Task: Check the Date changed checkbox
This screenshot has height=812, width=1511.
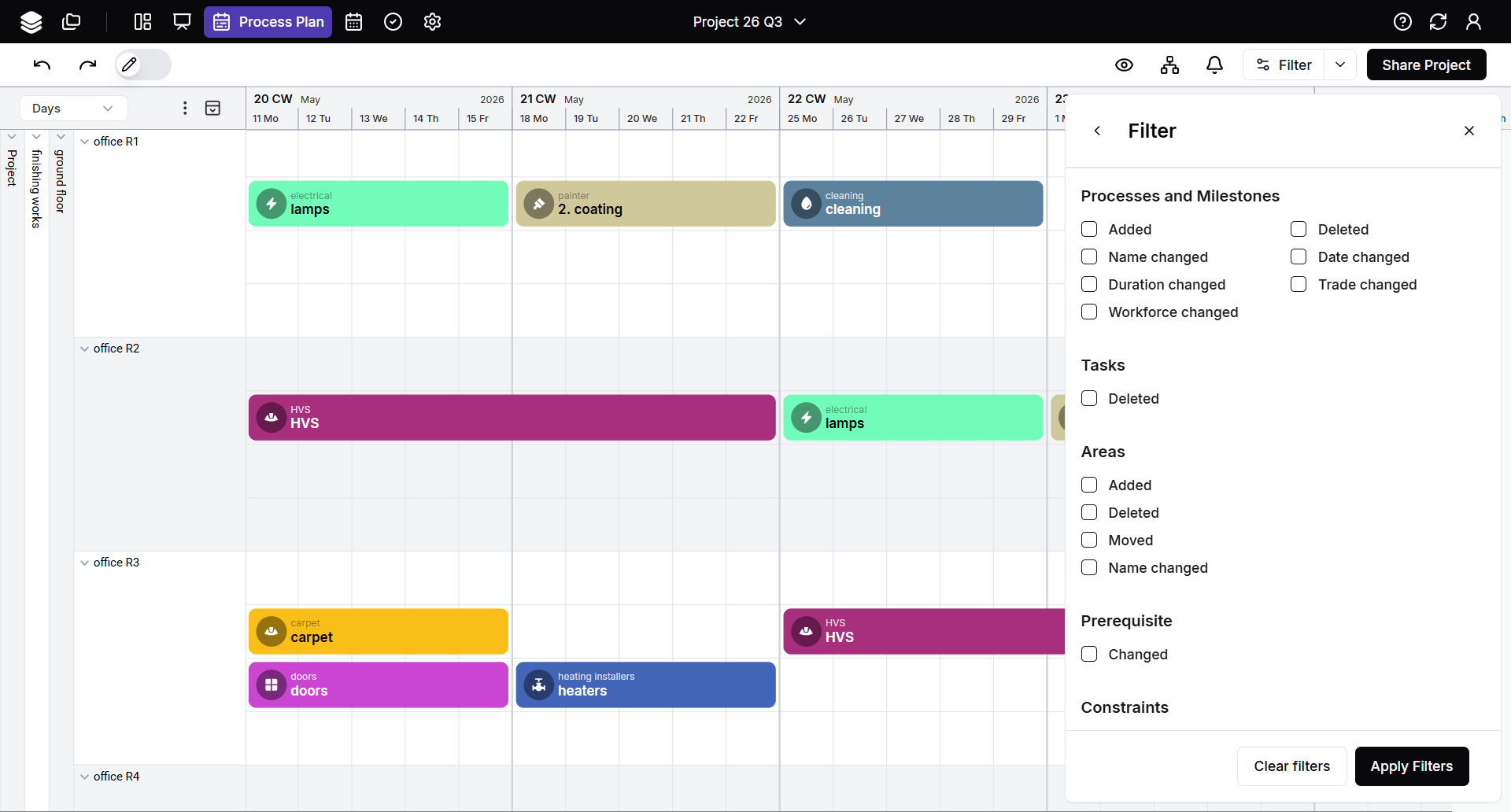Action: click(x=1299, y=257)
